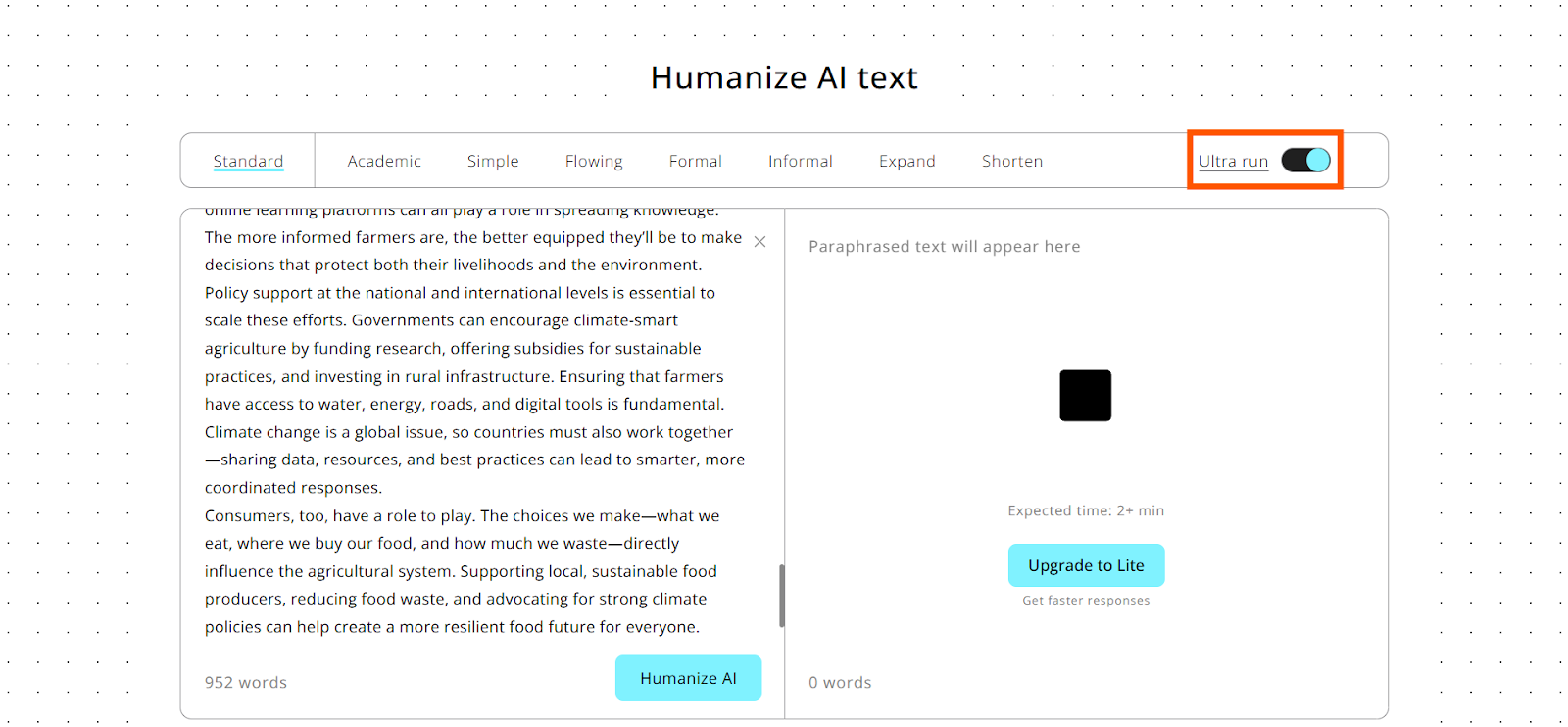Screen dimensions: 1568x727
Task: Select the Flowing mode tab
Action: tap(594, 161)
